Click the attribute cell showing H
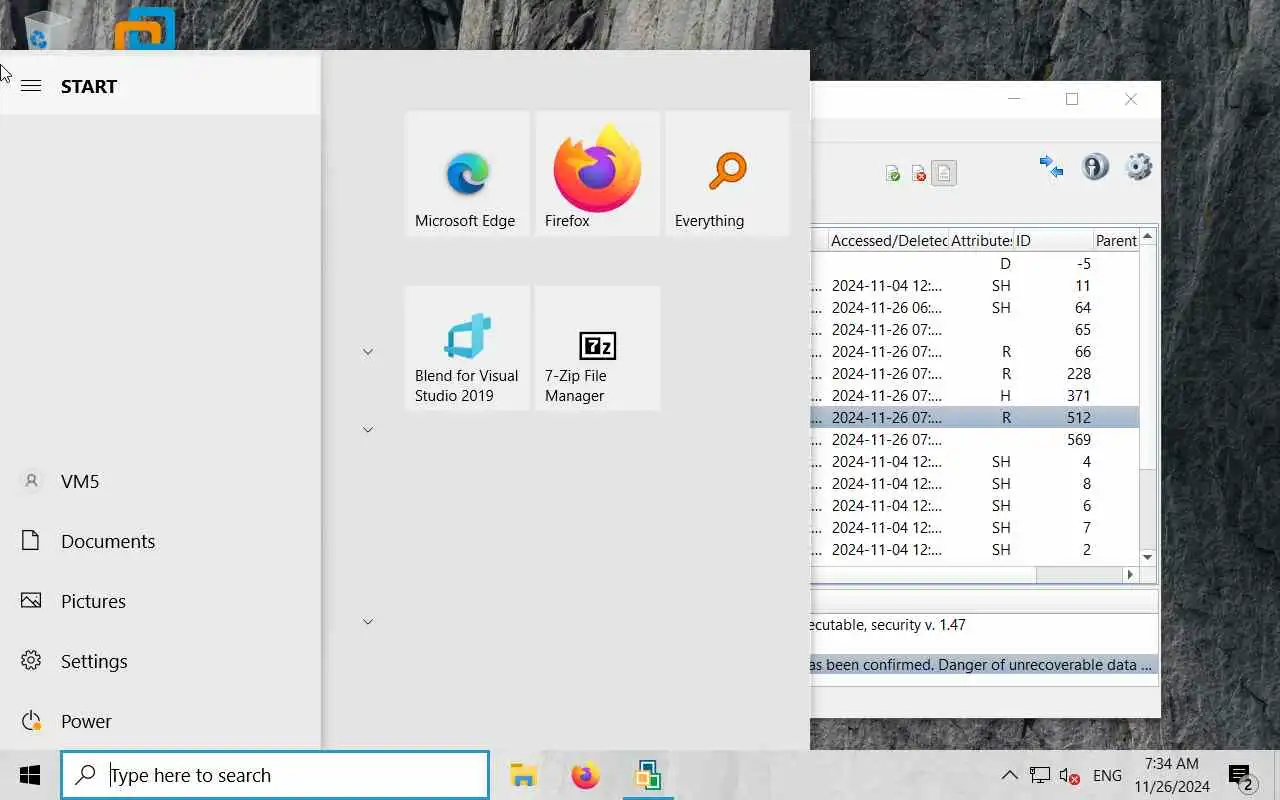The width and height of the screenshot is (1280, 800). pos(1005,396)
